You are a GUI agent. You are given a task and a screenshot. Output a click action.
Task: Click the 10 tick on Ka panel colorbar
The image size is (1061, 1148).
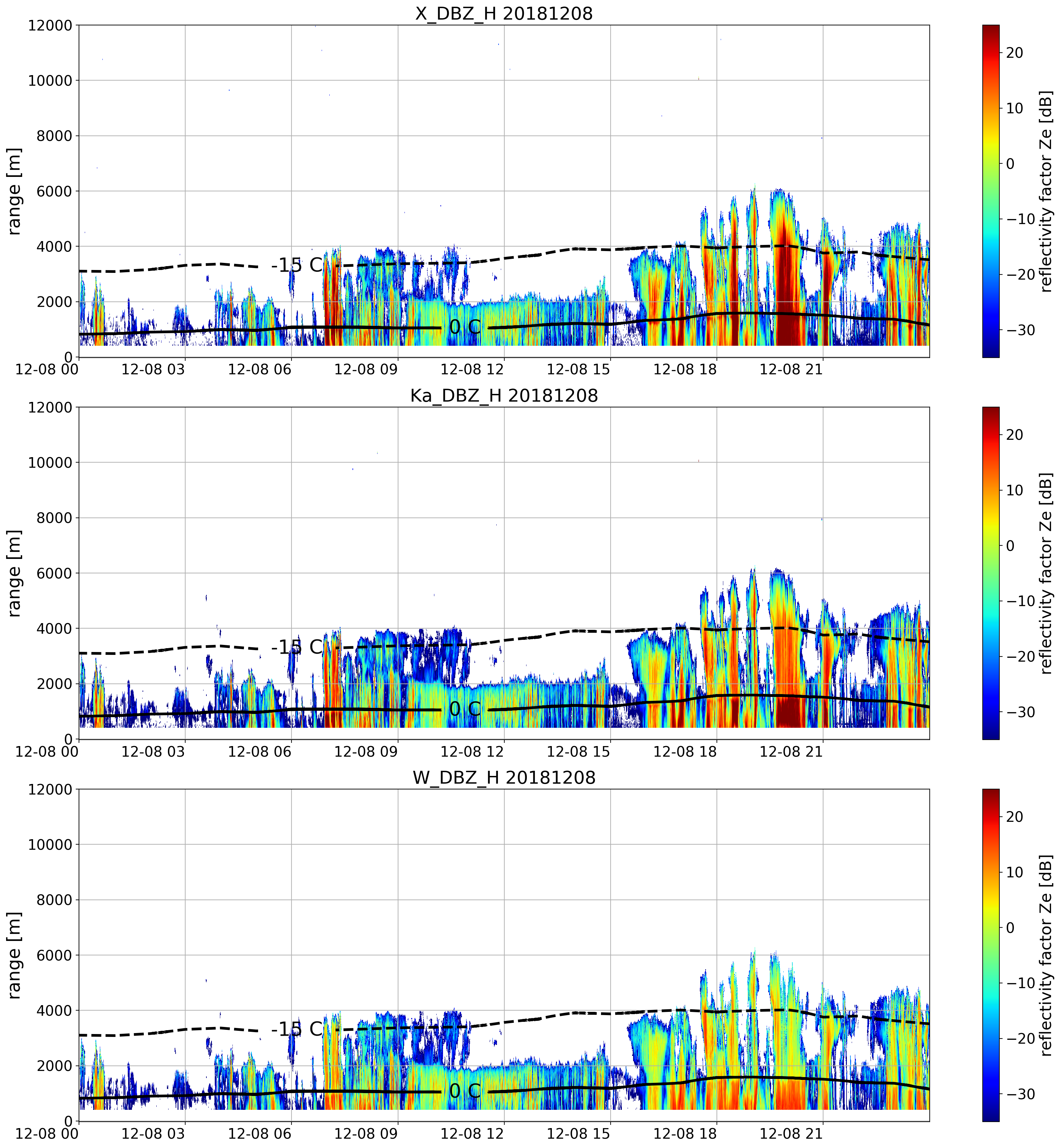(x=1014, y=490)
